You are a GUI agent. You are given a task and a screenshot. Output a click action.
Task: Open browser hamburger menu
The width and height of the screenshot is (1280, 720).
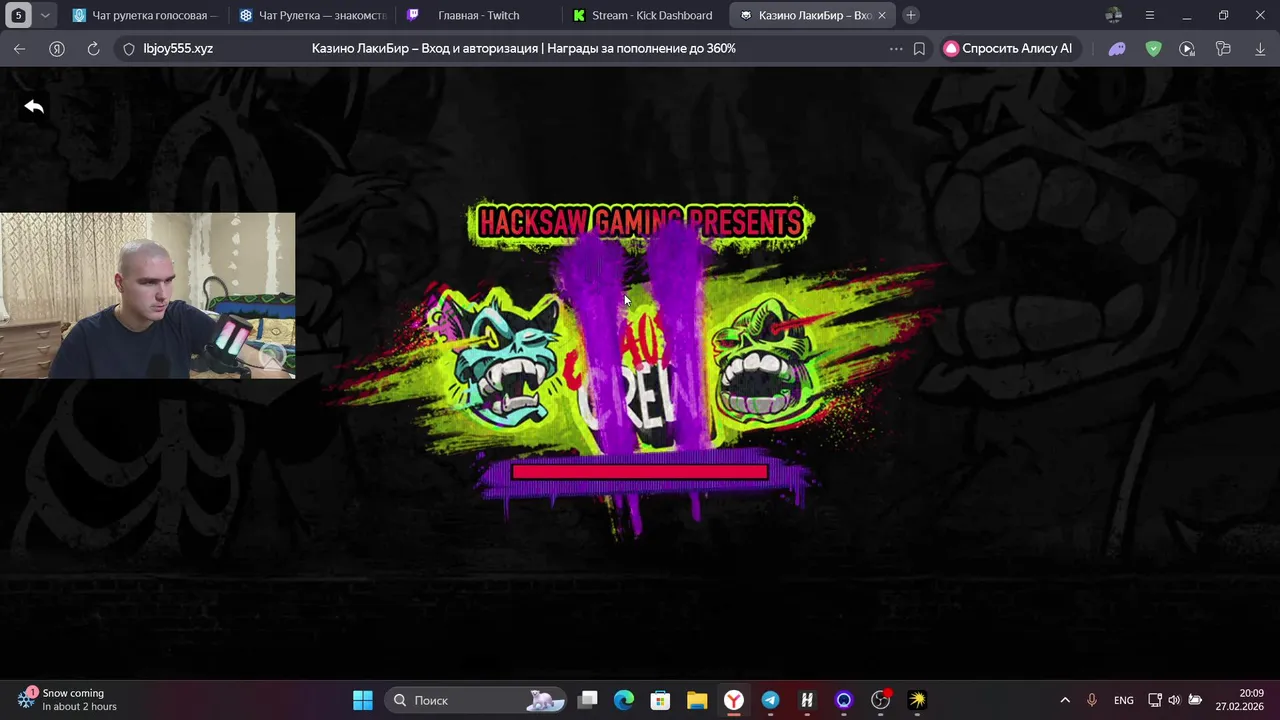(x=1150, y=15)
